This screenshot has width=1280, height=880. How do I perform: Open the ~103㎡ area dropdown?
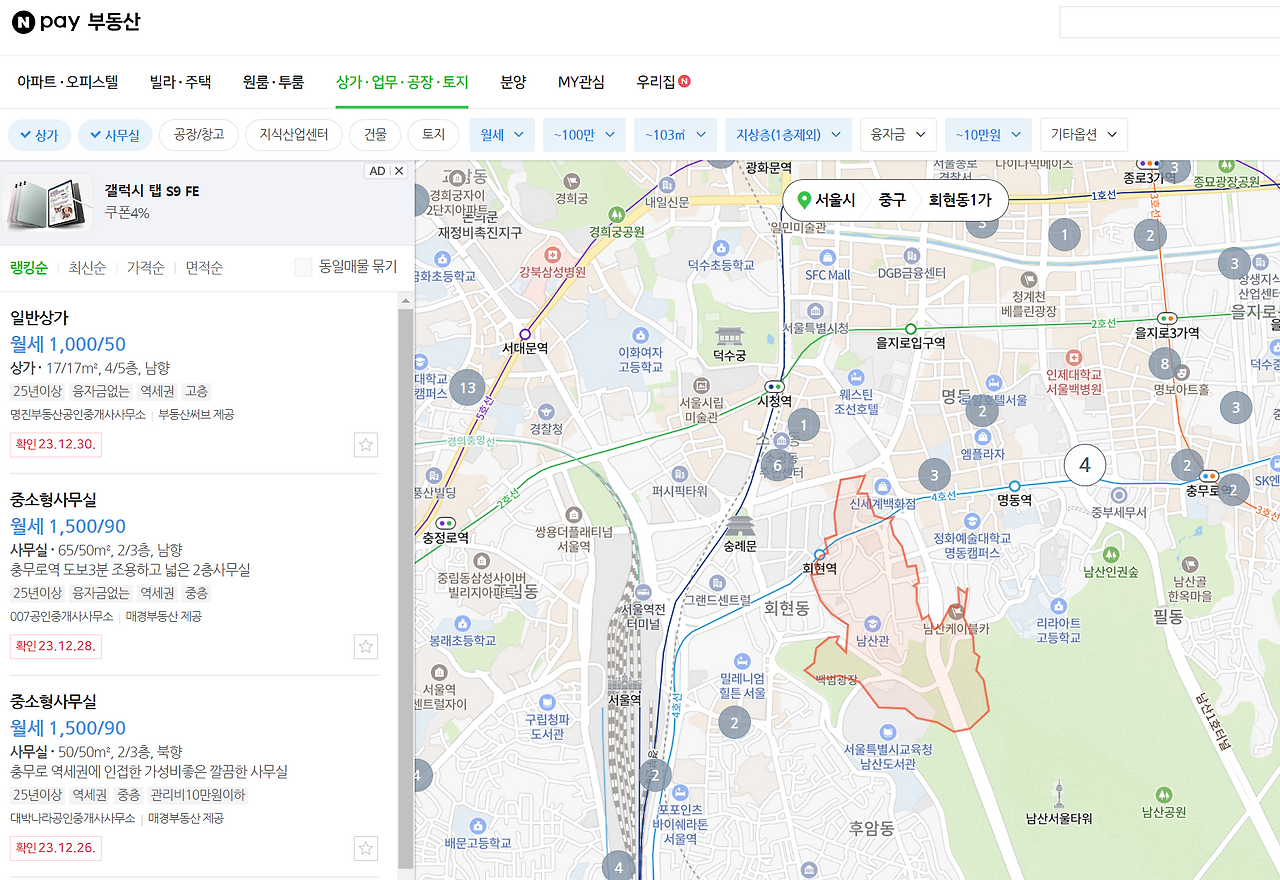click(676, 135)
